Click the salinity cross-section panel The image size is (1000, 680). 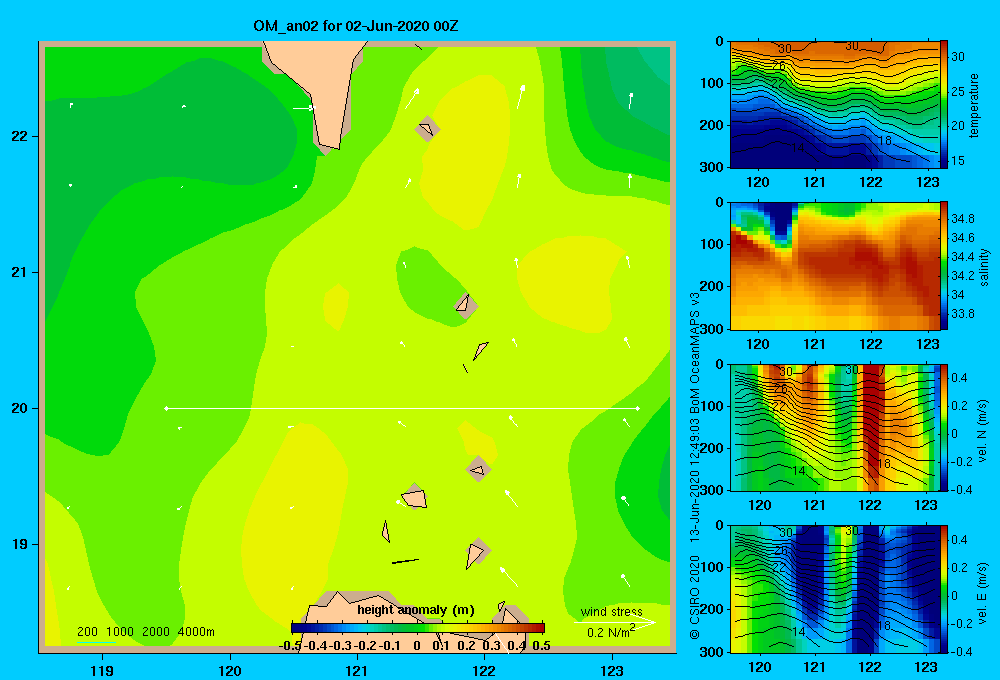(834, 266)
